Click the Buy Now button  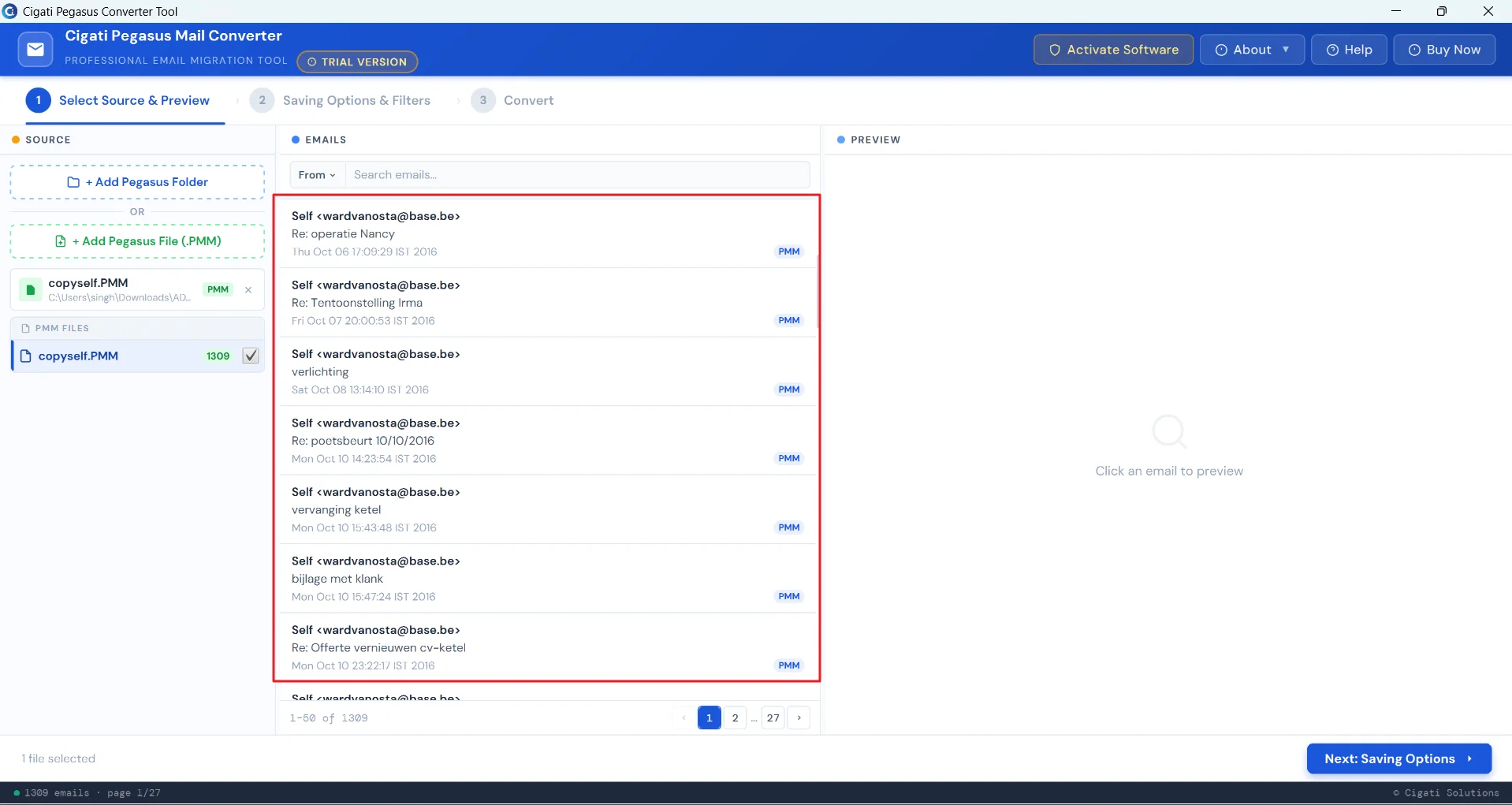coord(1444,50)
